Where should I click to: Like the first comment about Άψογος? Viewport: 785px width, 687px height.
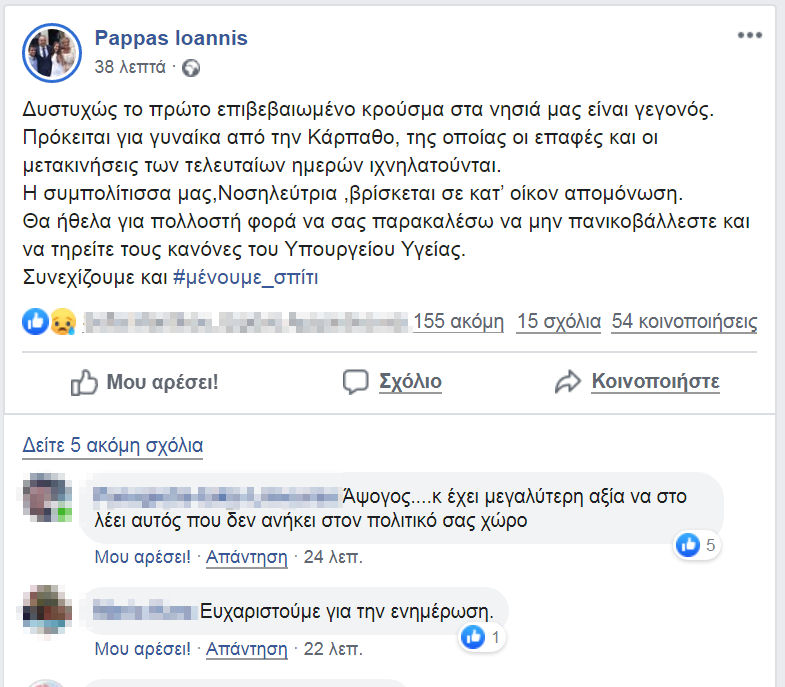[x=142, y=556]
